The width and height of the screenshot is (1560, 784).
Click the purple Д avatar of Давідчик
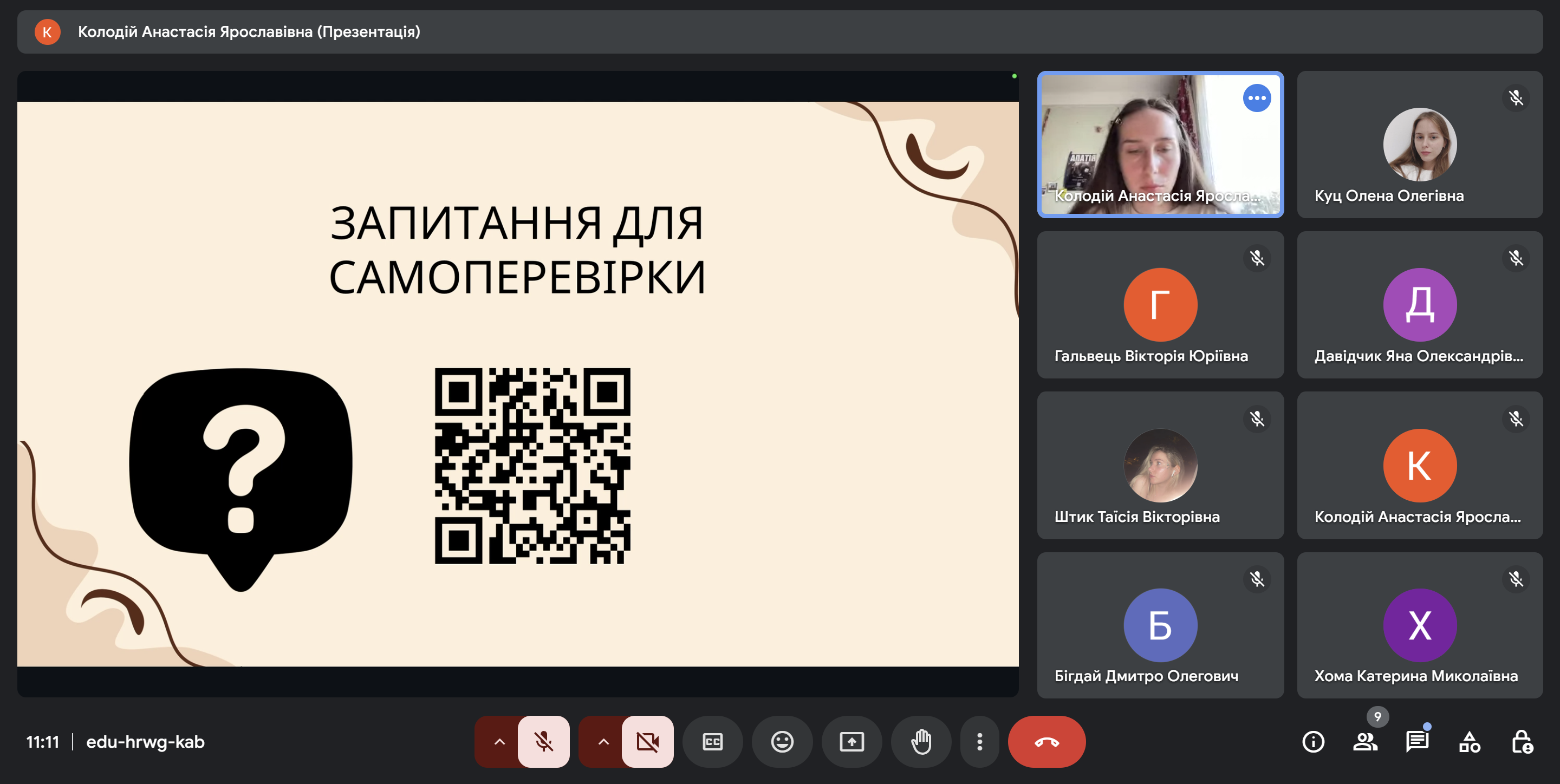pos(1420,304)
